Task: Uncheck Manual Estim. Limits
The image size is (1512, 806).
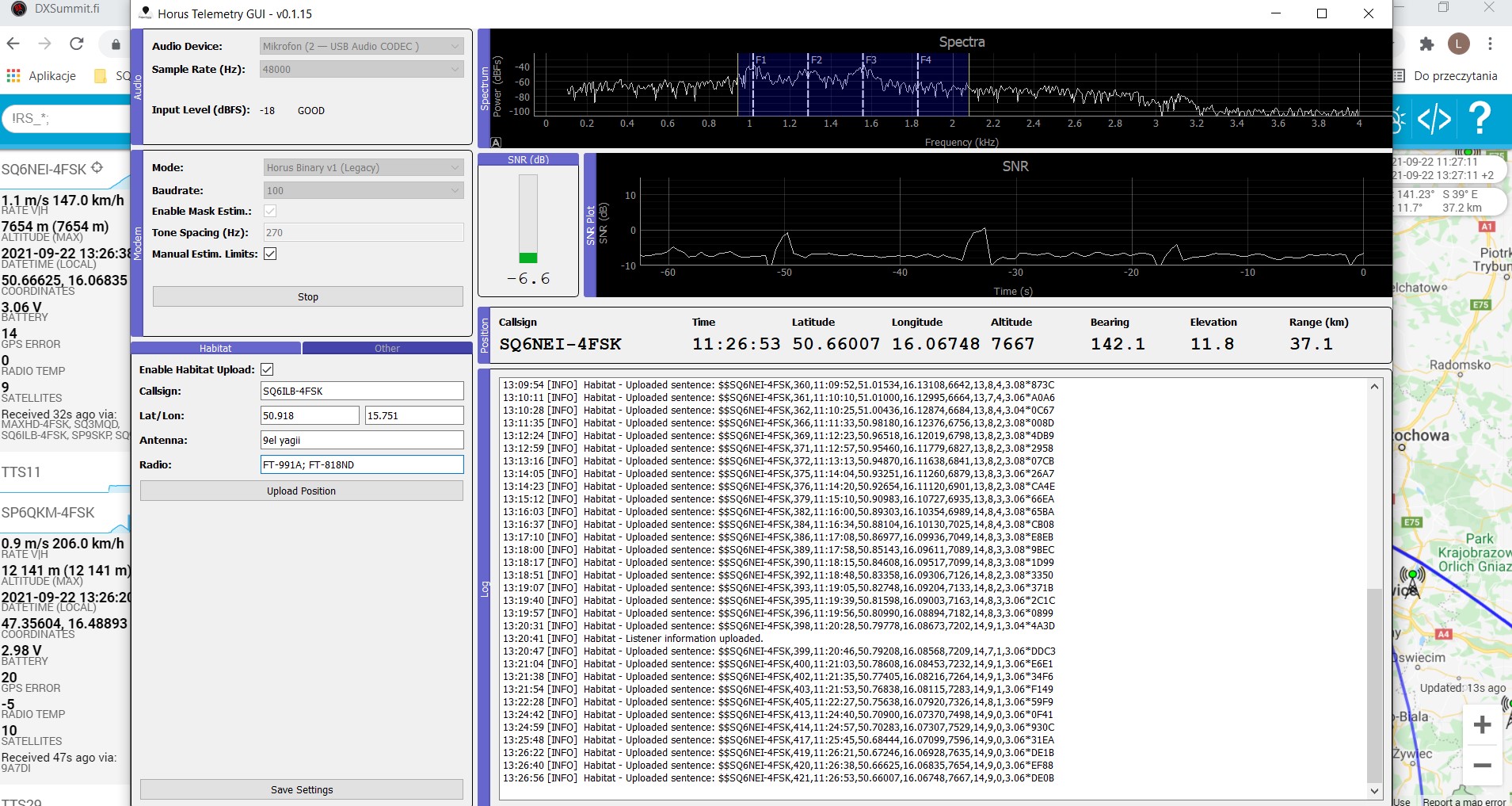Action: tap(270, 254)
